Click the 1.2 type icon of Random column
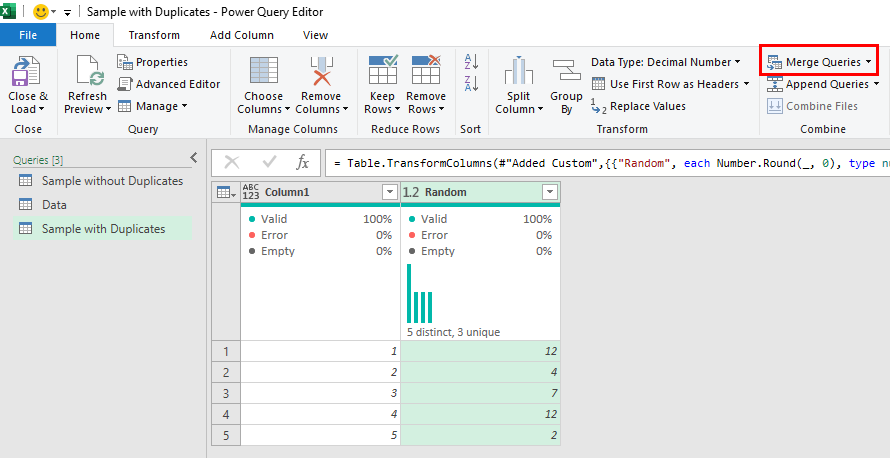 (x=411, y=192)
